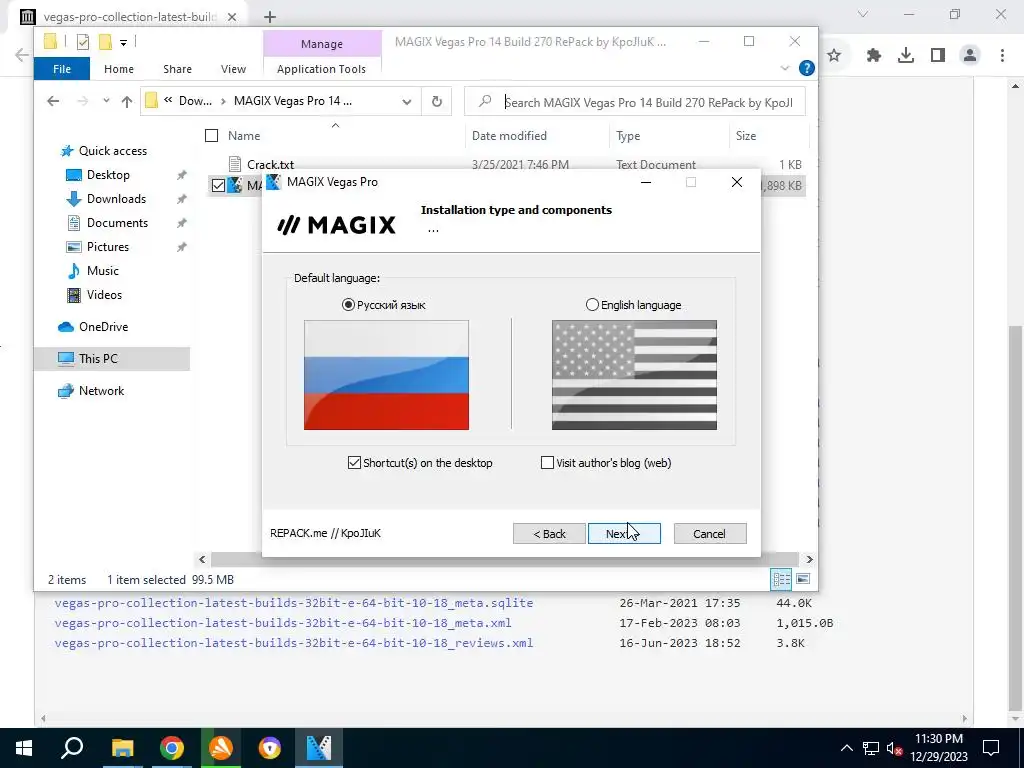Open Desktop in navigation pane
This screenshot has height=768, width=1024.
(x=108, y=175)
